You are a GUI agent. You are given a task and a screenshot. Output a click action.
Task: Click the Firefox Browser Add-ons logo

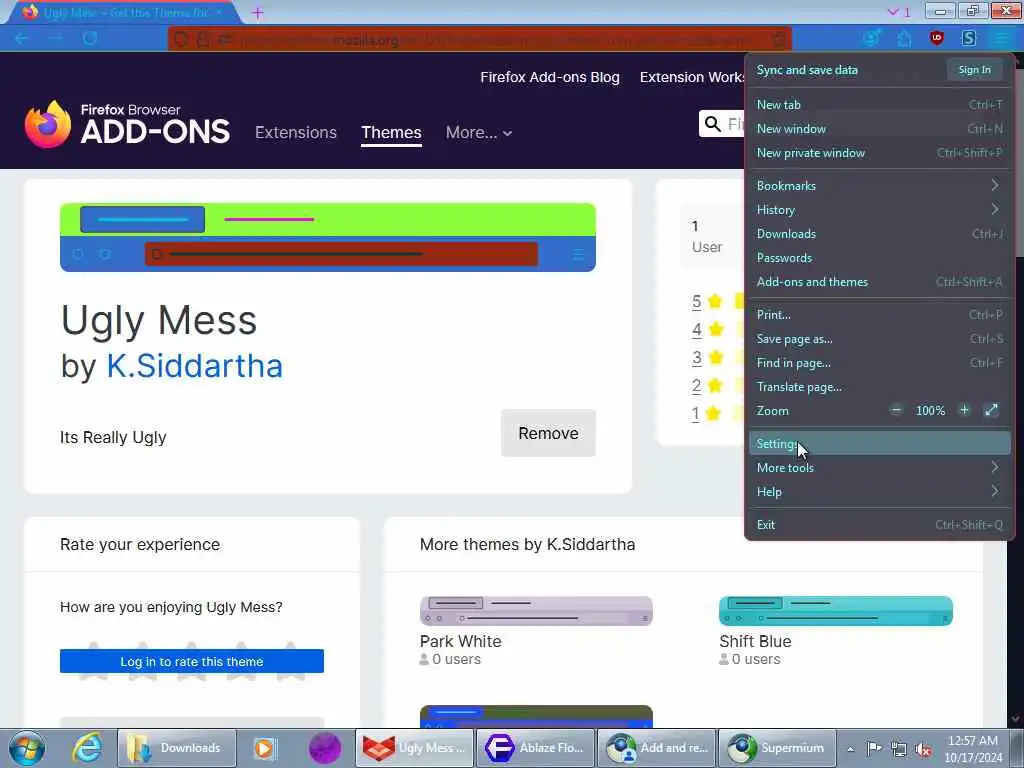[127, 124]
